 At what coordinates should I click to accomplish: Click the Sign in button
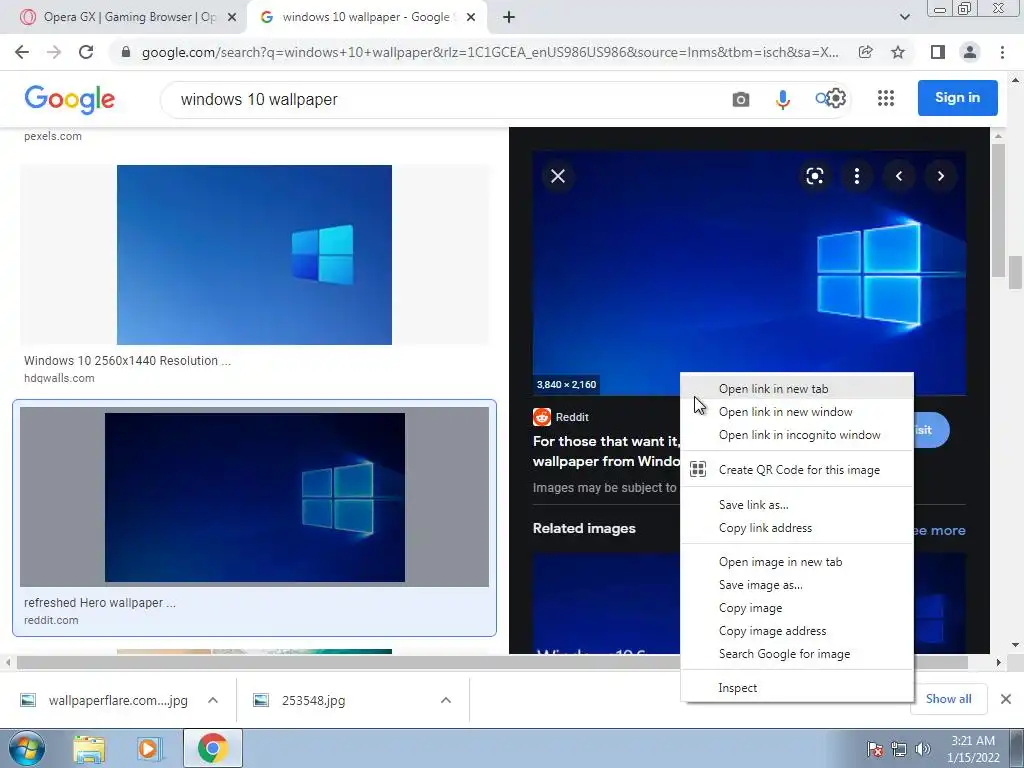(957, 97)
